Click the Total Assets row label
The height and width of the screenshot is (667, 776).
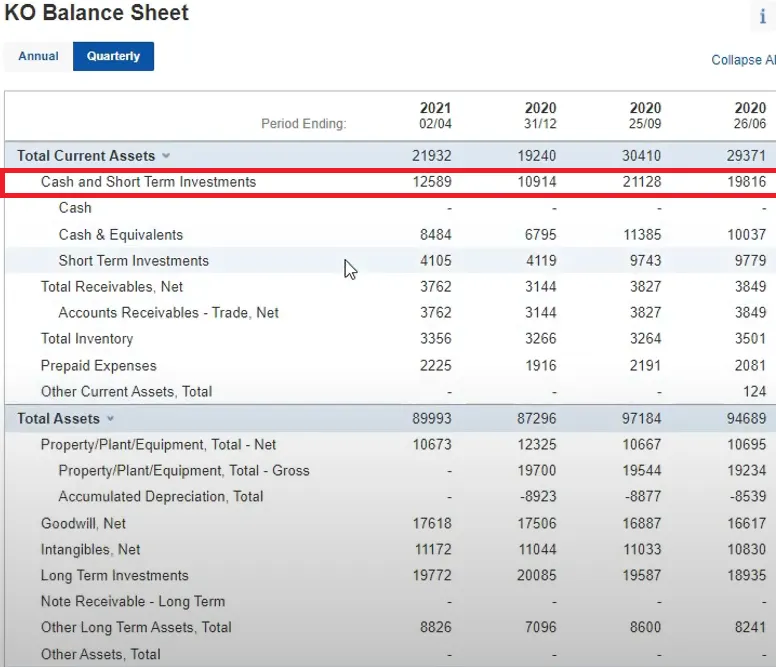tap(58, 419)
